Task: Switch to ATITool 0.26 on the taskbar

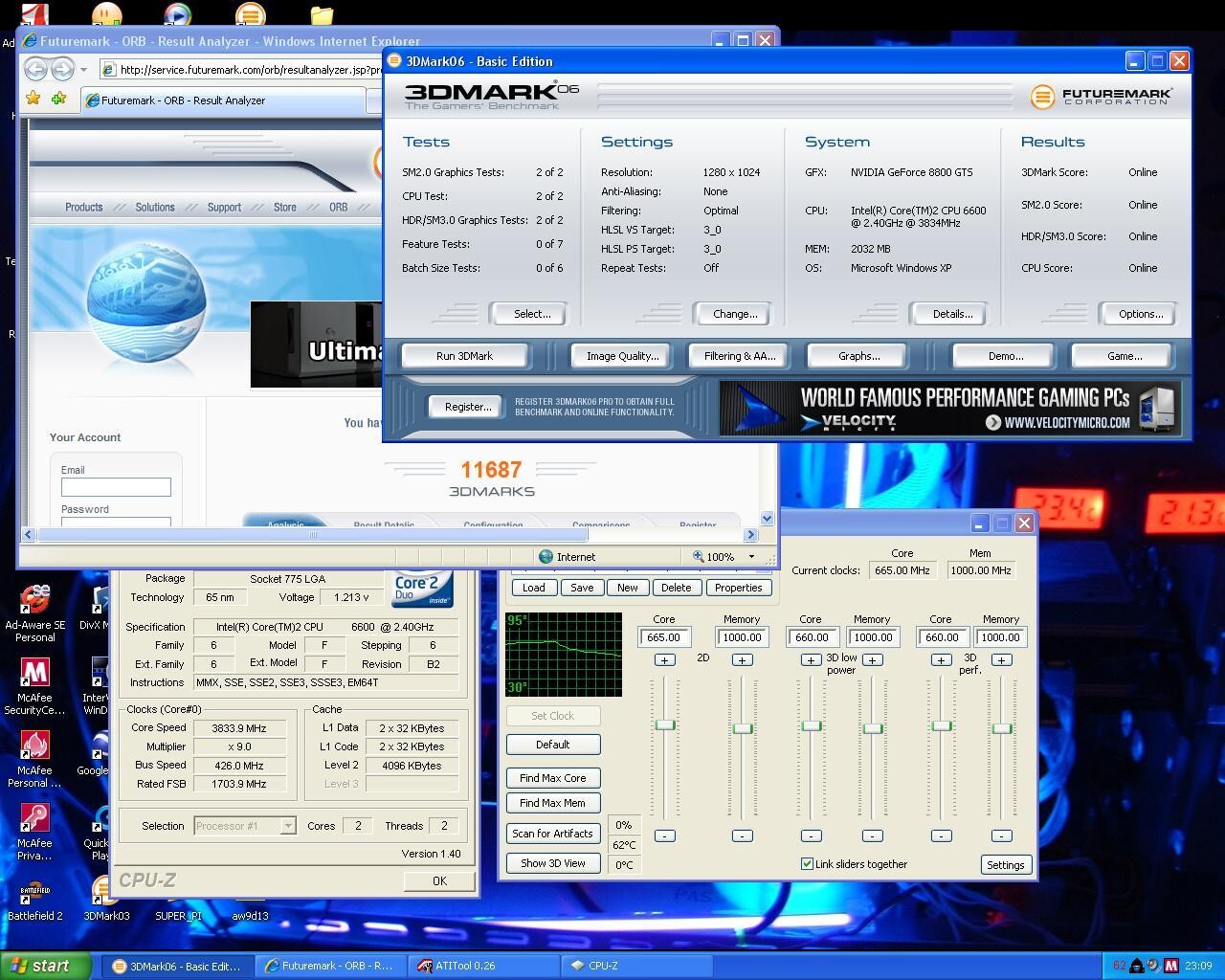Action: [x=485, y=966]
